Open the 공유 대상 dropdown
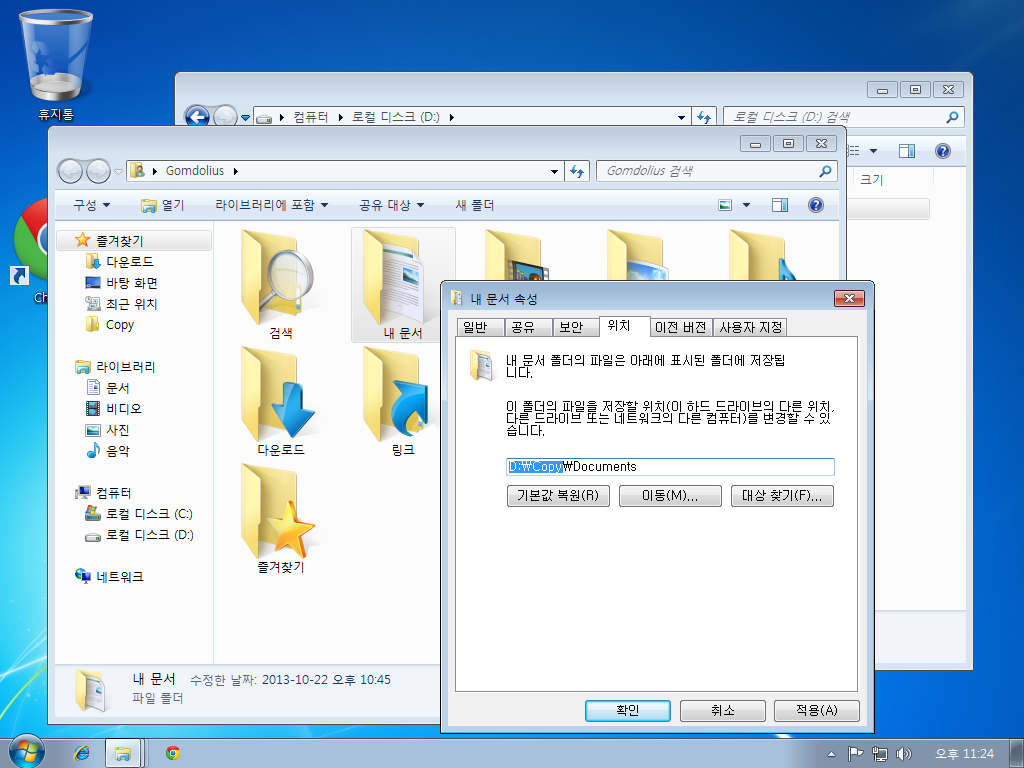This screenshot has width=1024, height=768. coord(391,205)
